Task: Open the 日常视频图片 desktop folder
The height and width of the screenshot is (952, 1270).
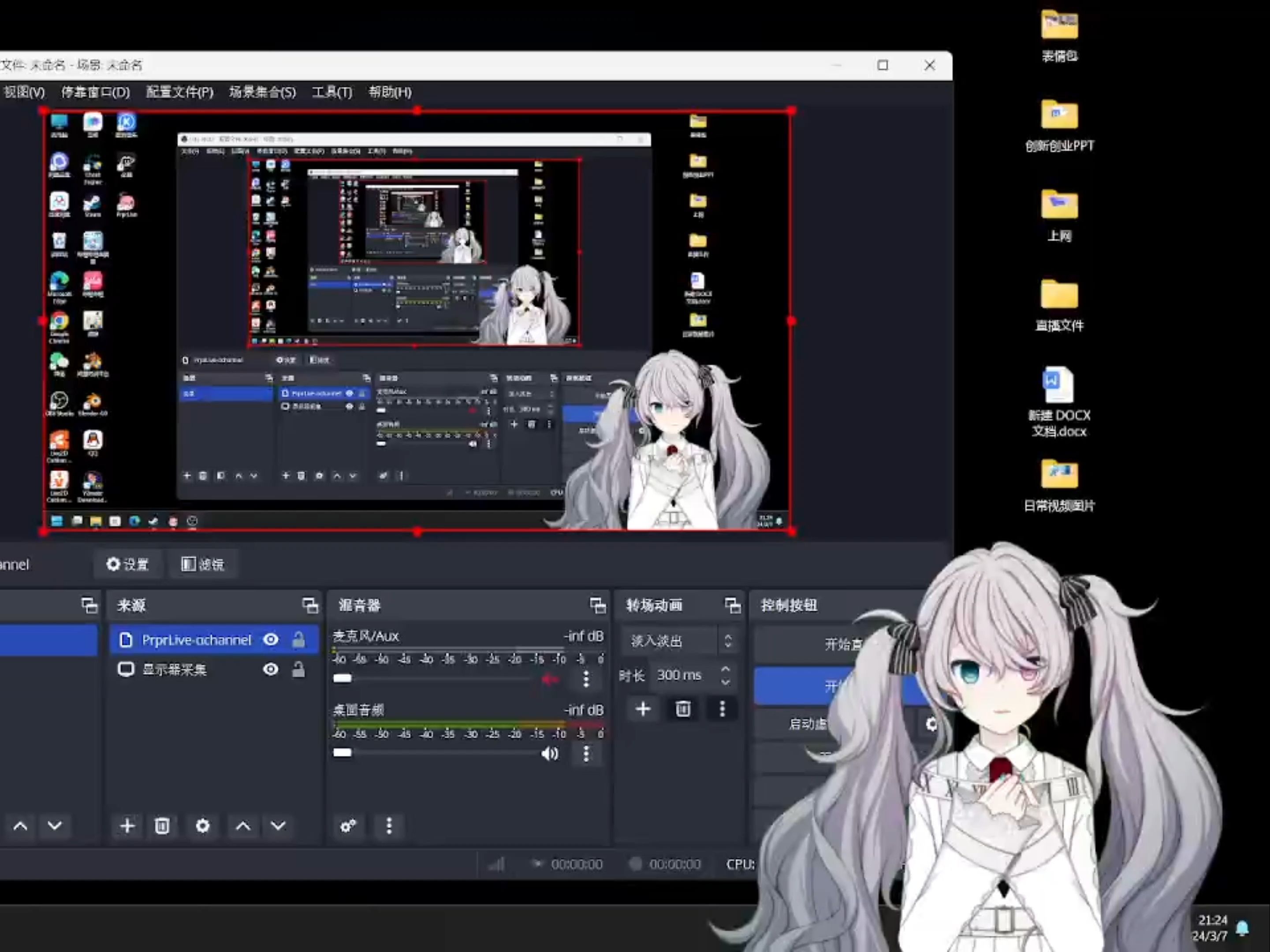Action: pos(1059,486)
